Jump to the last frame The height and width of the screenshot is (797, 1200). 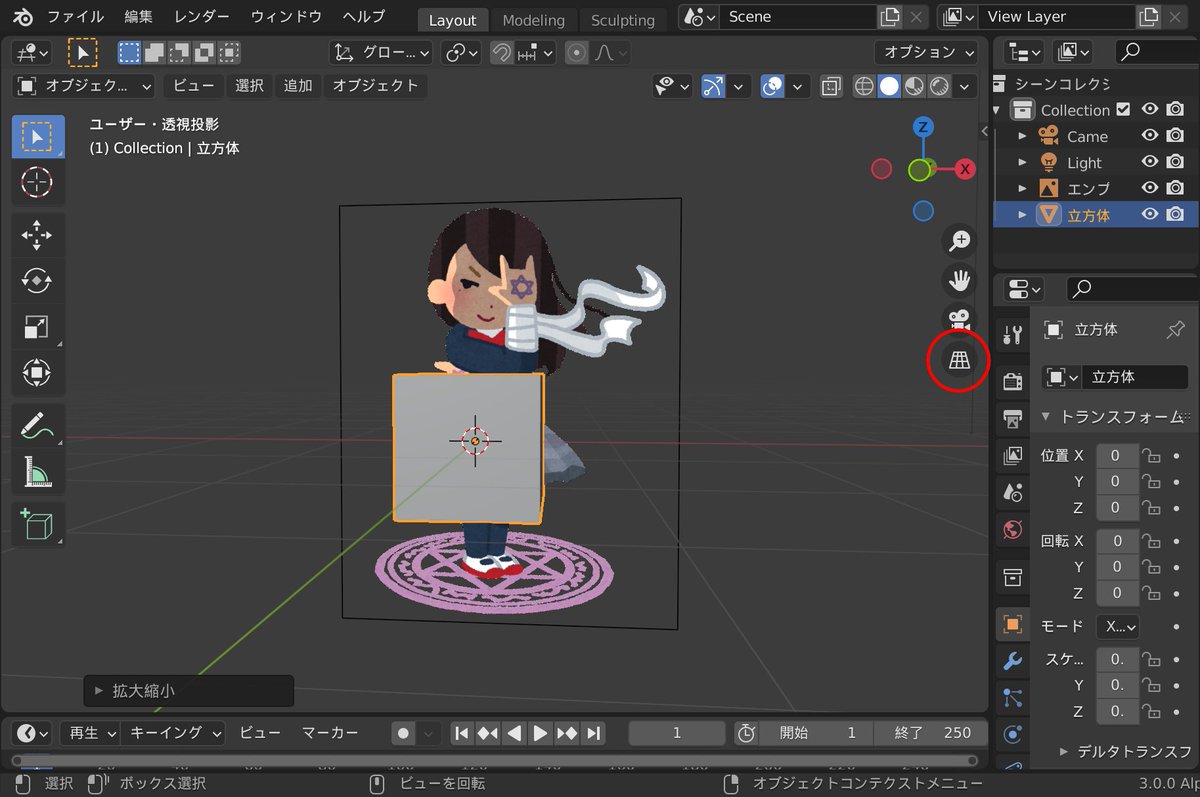point(594,733)
